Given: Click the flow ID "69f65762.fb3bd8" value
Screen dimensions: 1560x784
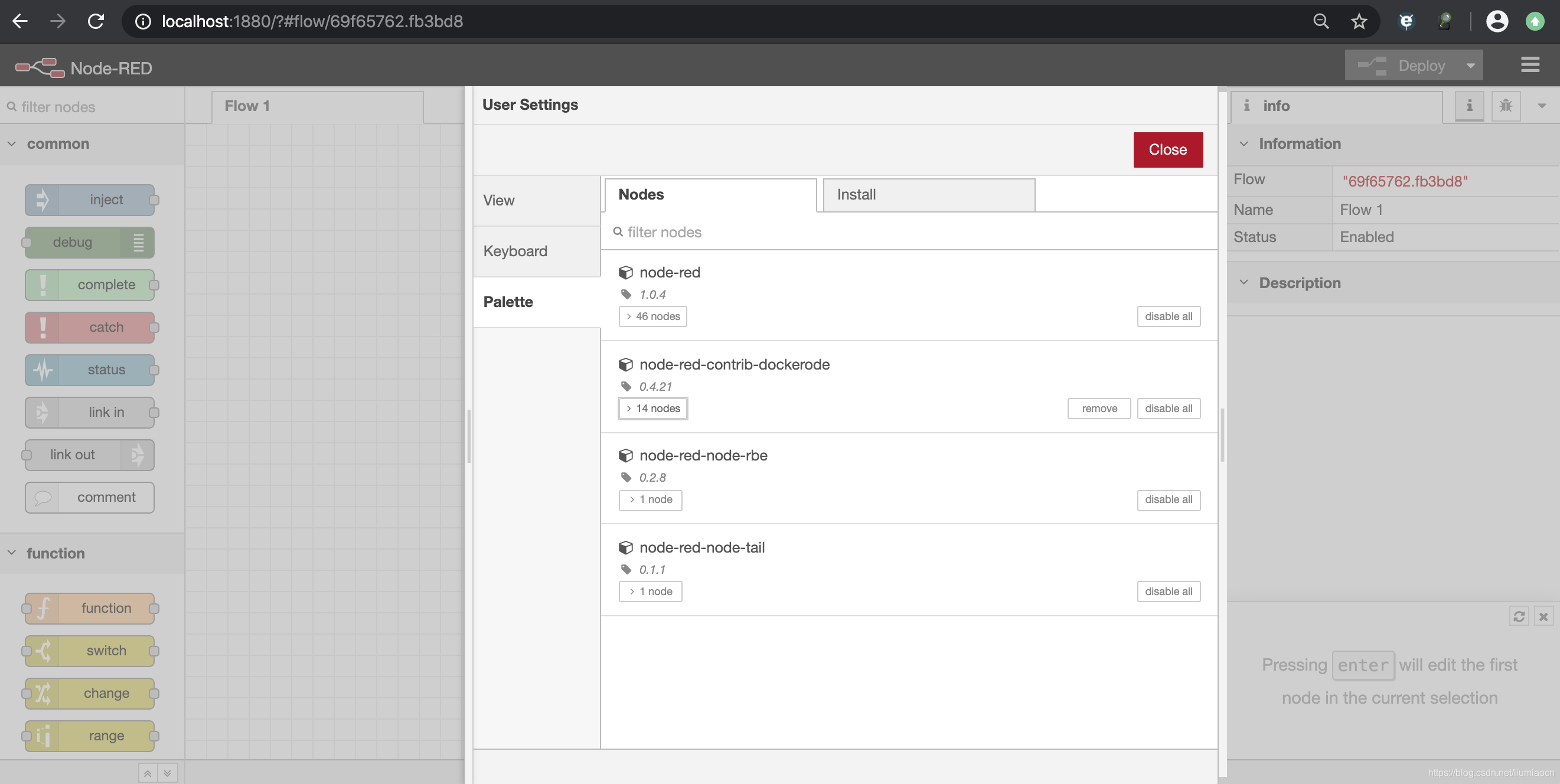Looking at the screenshot, I should pyautogui.click(x=1404, y=182).
